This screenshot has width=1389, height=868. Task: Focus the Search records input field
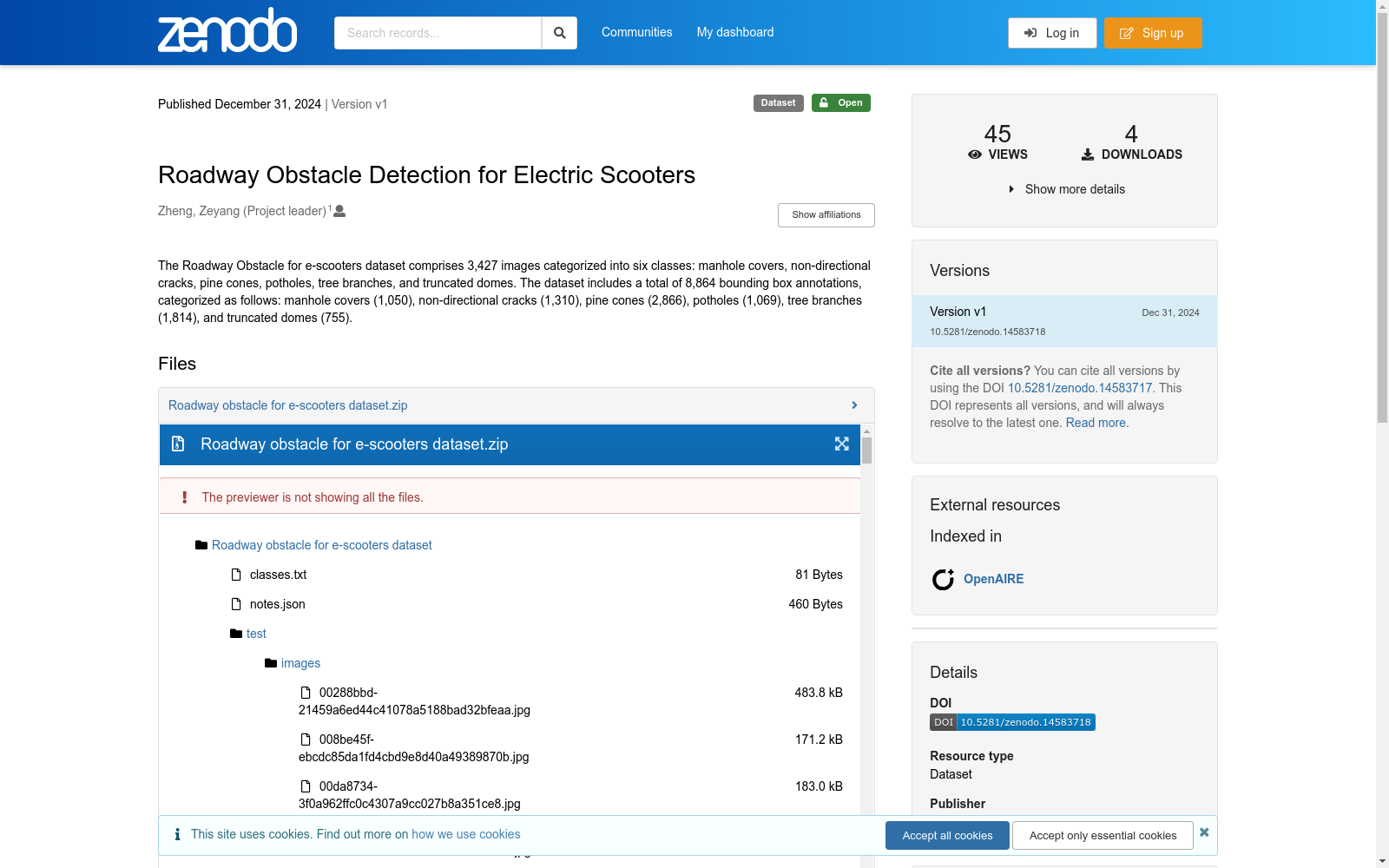pyautogui.click(x=438, y=33)
